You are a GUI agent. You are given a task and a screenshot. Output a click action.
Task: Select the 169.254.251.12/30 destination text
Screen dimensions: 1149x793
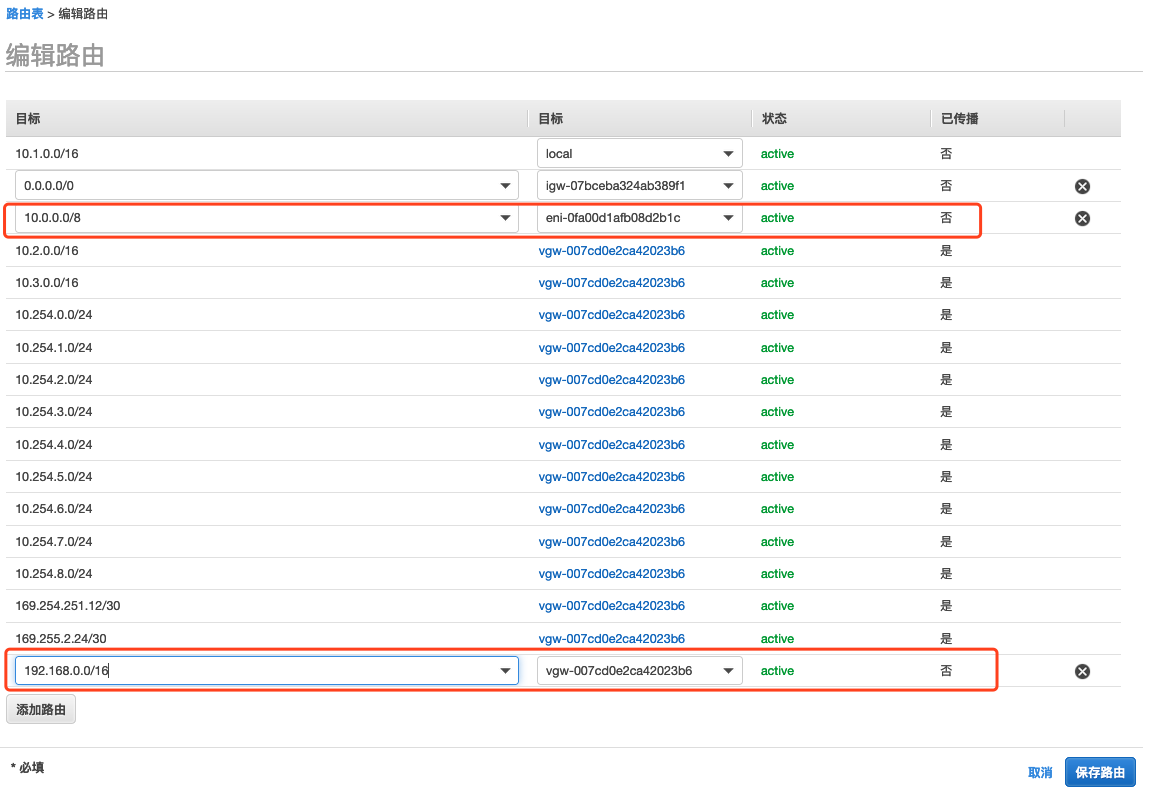click(x=67, y=606)
